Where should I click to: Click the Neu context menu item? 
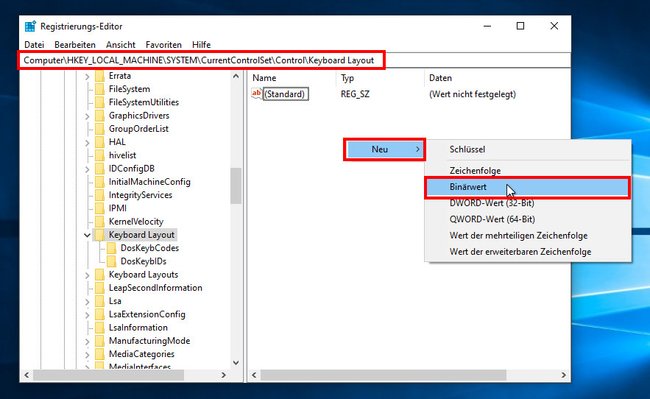click(384, 150)
